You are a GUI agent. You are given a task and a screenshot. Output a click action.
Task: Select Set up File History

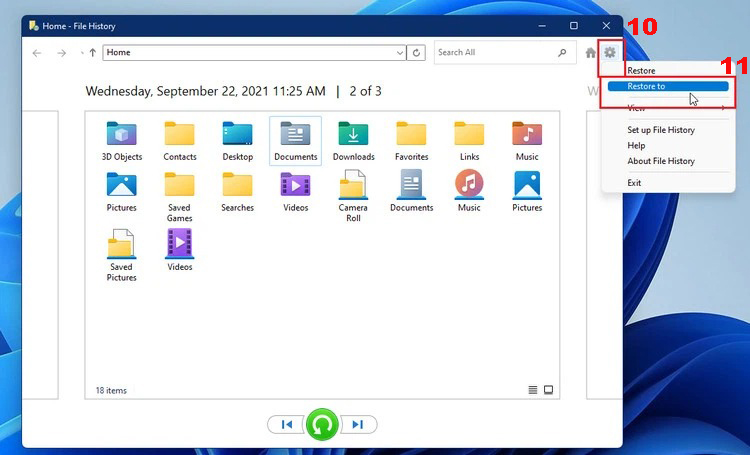[661, 130]
